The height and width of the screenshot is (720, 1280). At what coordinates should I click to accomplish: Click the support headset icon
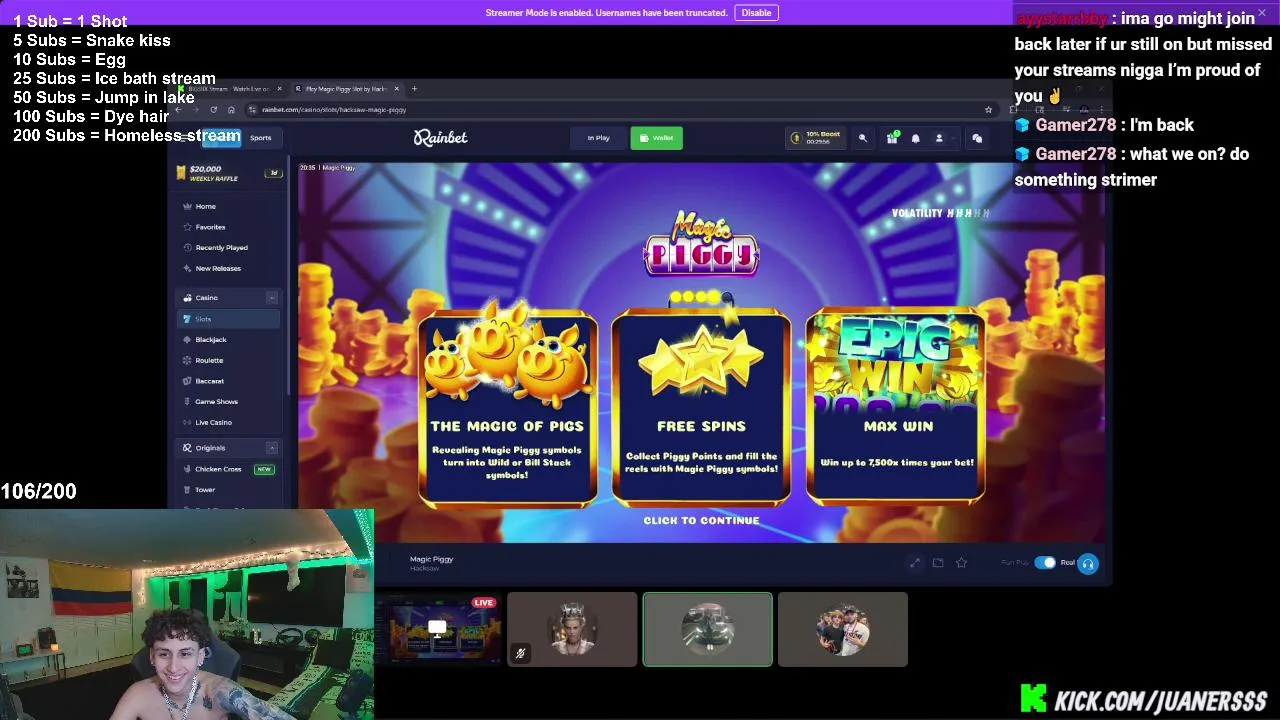point(1088,564)
